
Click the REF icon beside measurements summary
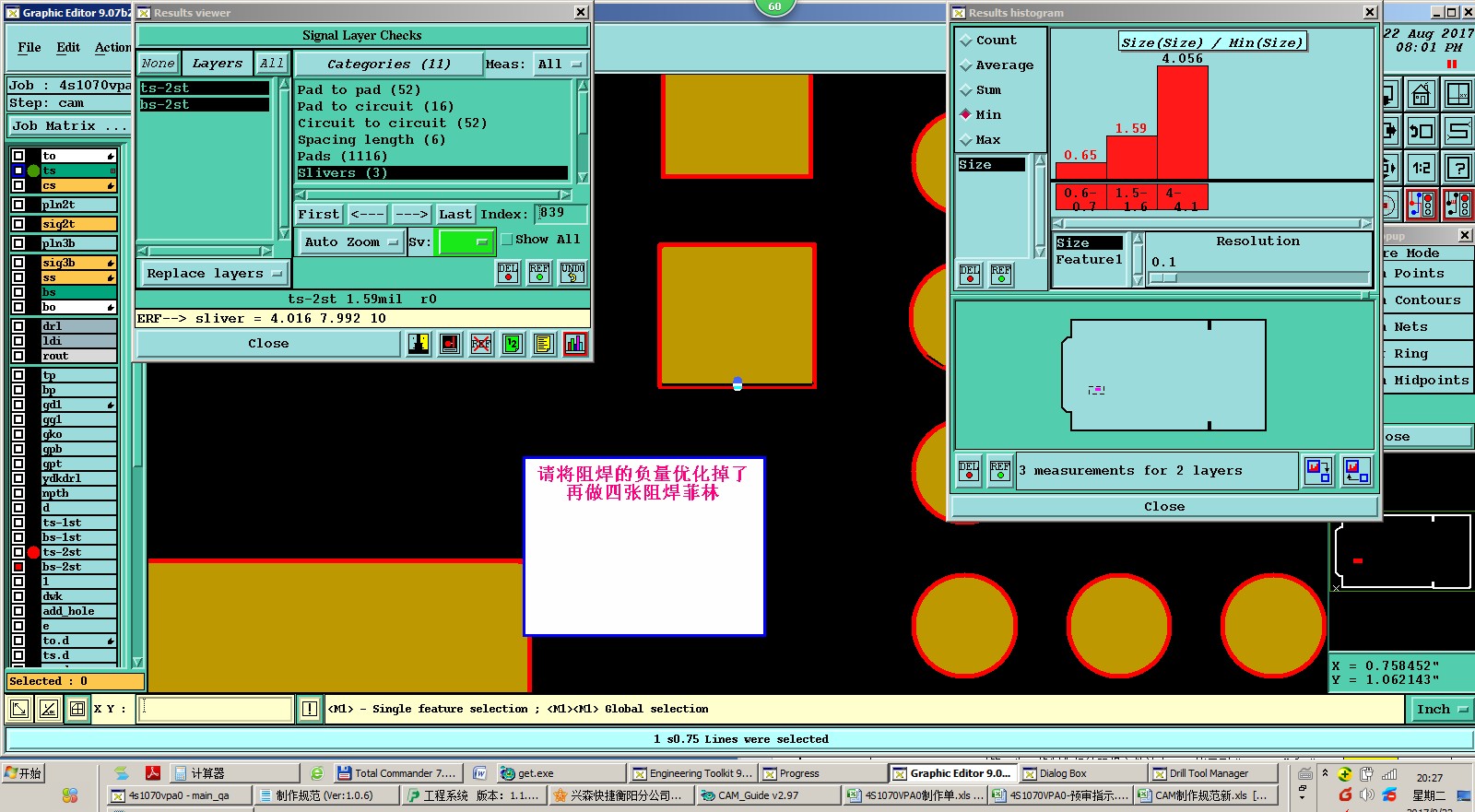1000,471
